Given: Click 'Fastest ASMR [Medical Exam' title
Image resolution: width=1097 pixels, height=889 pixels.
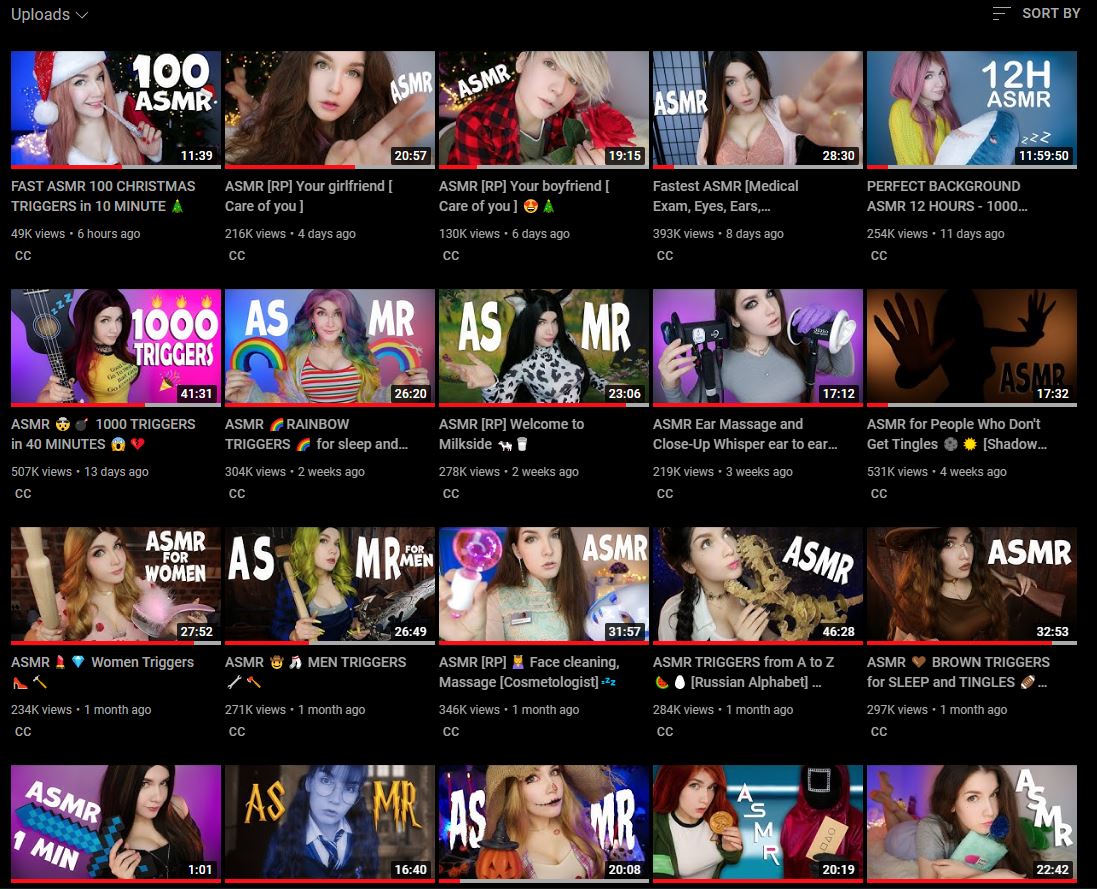Looking at the screenshot, I should tap(726, 196).
